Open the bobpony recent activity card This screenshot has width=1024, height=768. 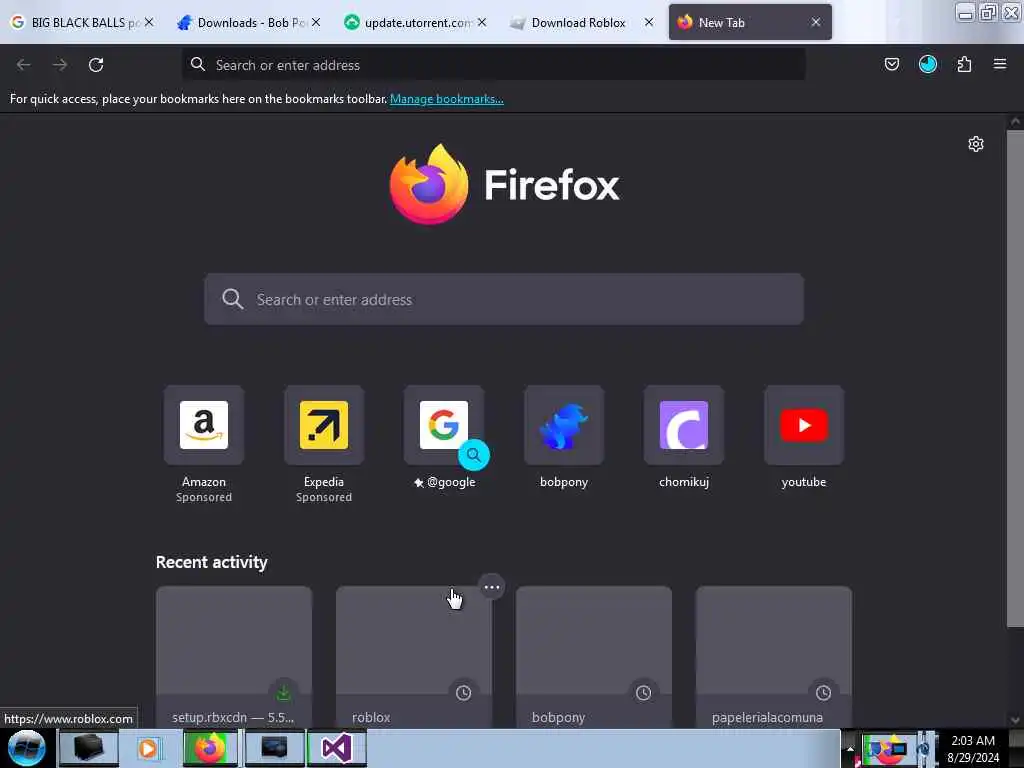[594, 656]
